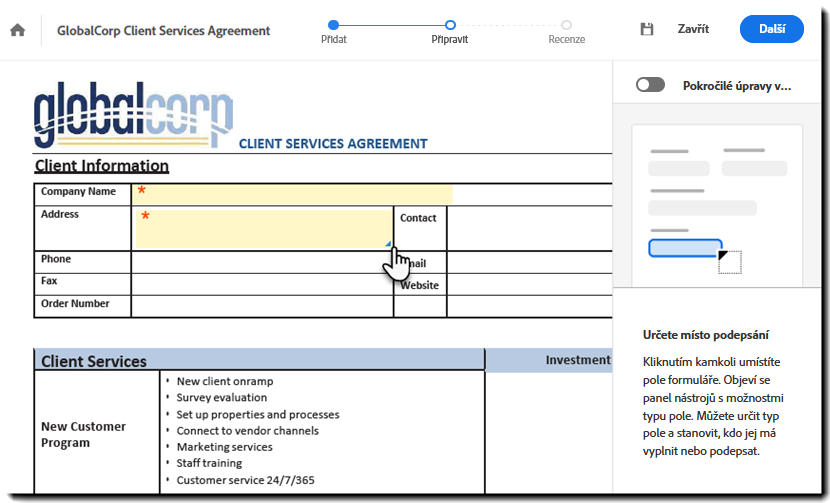Image resolution: width=830 pixels, height=503 pixels.
Task: Click the 'Survey evaluation' bullet
Action: (x=222, y=398)
